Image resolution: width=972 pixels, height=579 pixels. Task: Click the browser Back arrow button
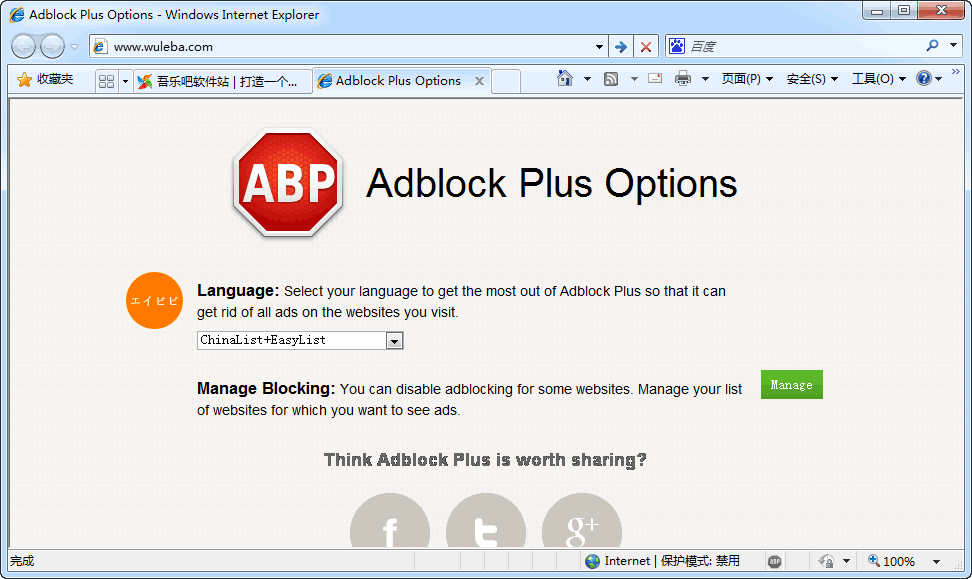tap(24, 46)
